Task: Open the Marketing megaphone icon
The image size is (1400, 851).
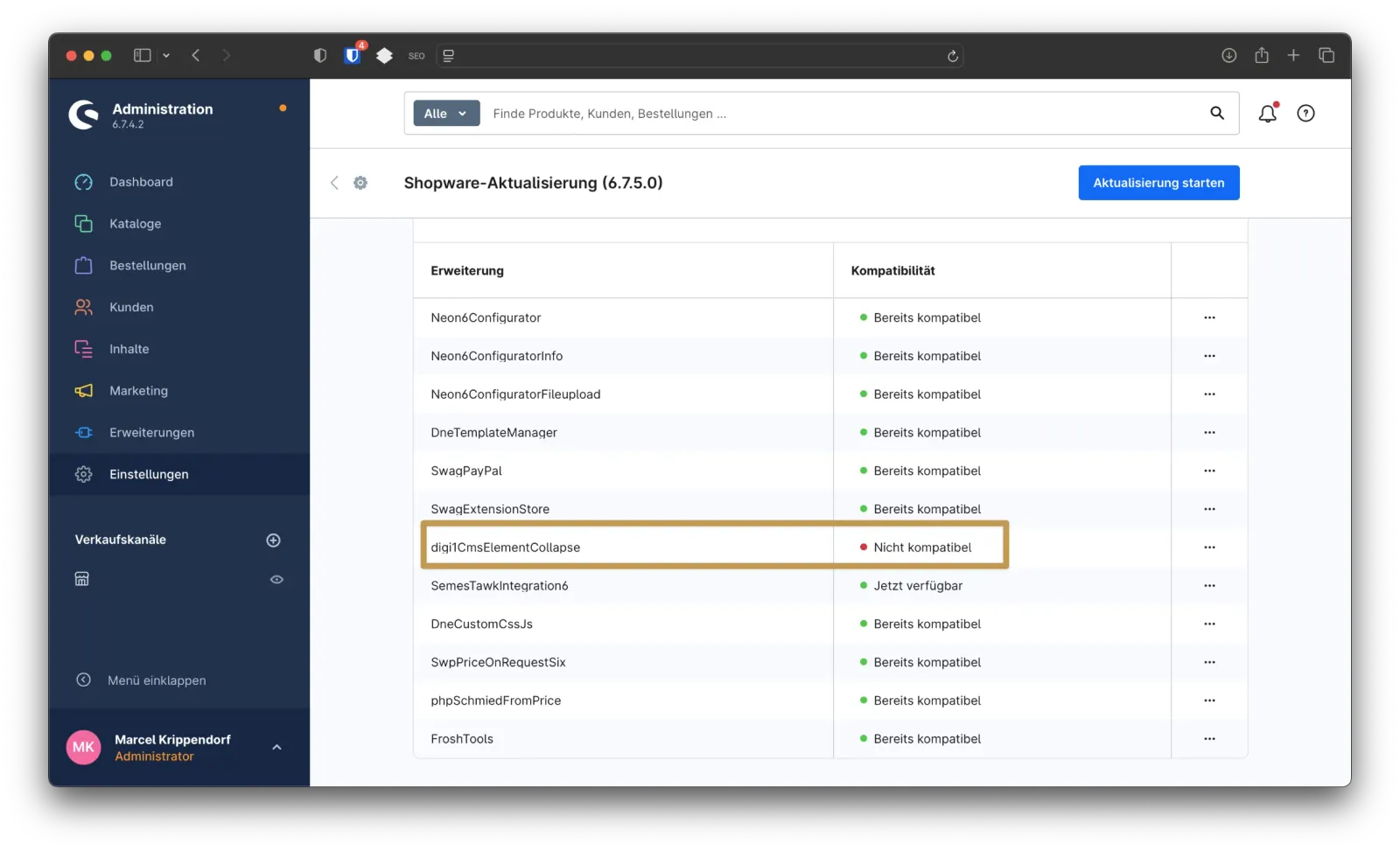Action: pos(83,390)
